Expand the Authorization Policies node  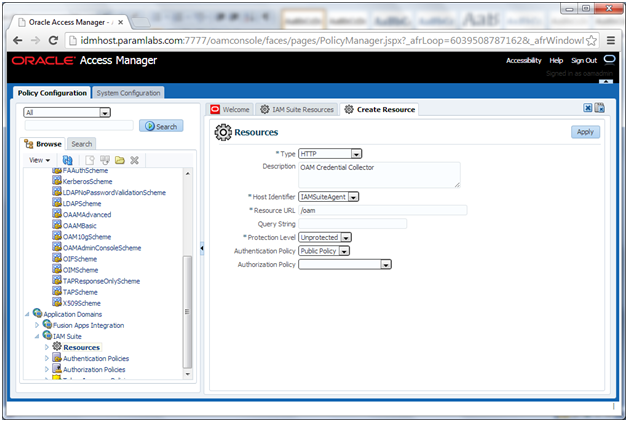46,369
